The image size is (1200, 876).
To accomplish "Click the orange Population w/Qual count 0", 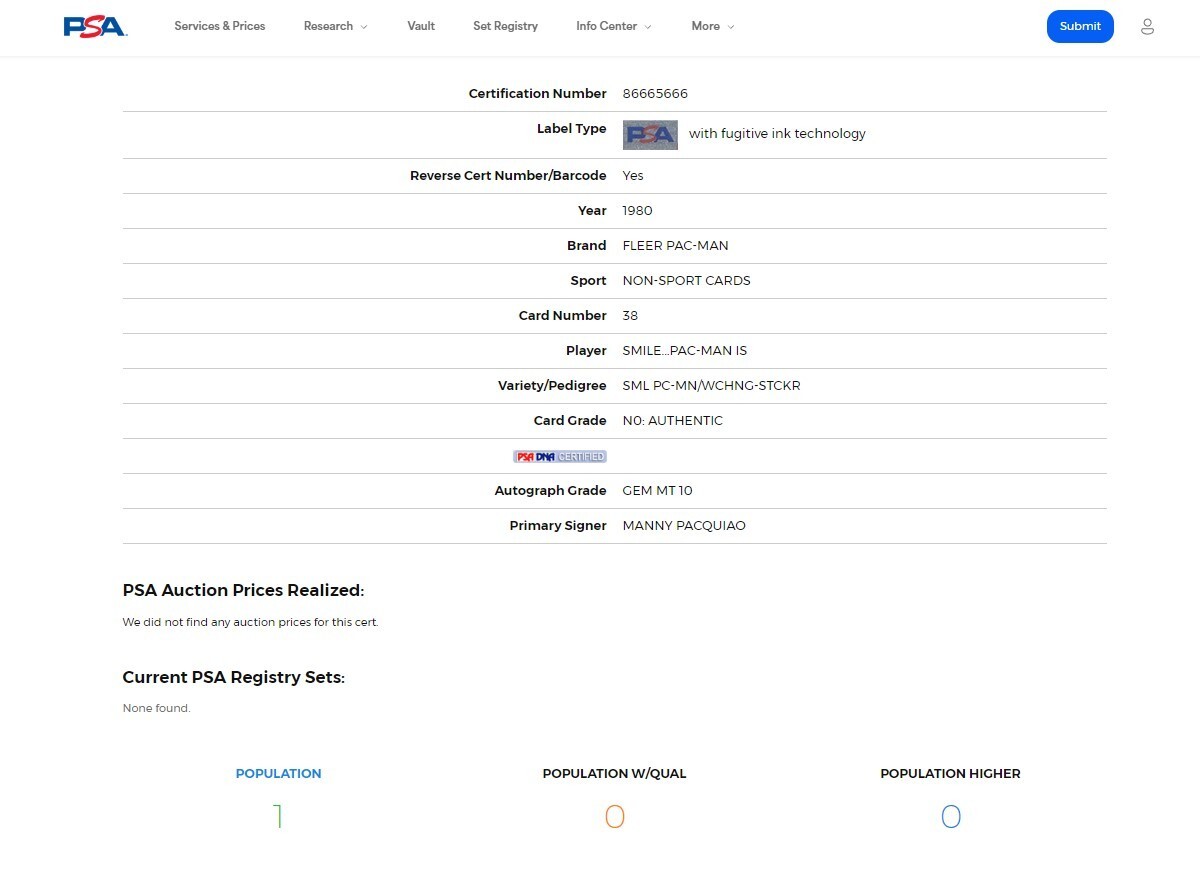I will pyautogui.click(x=615, y=817).
